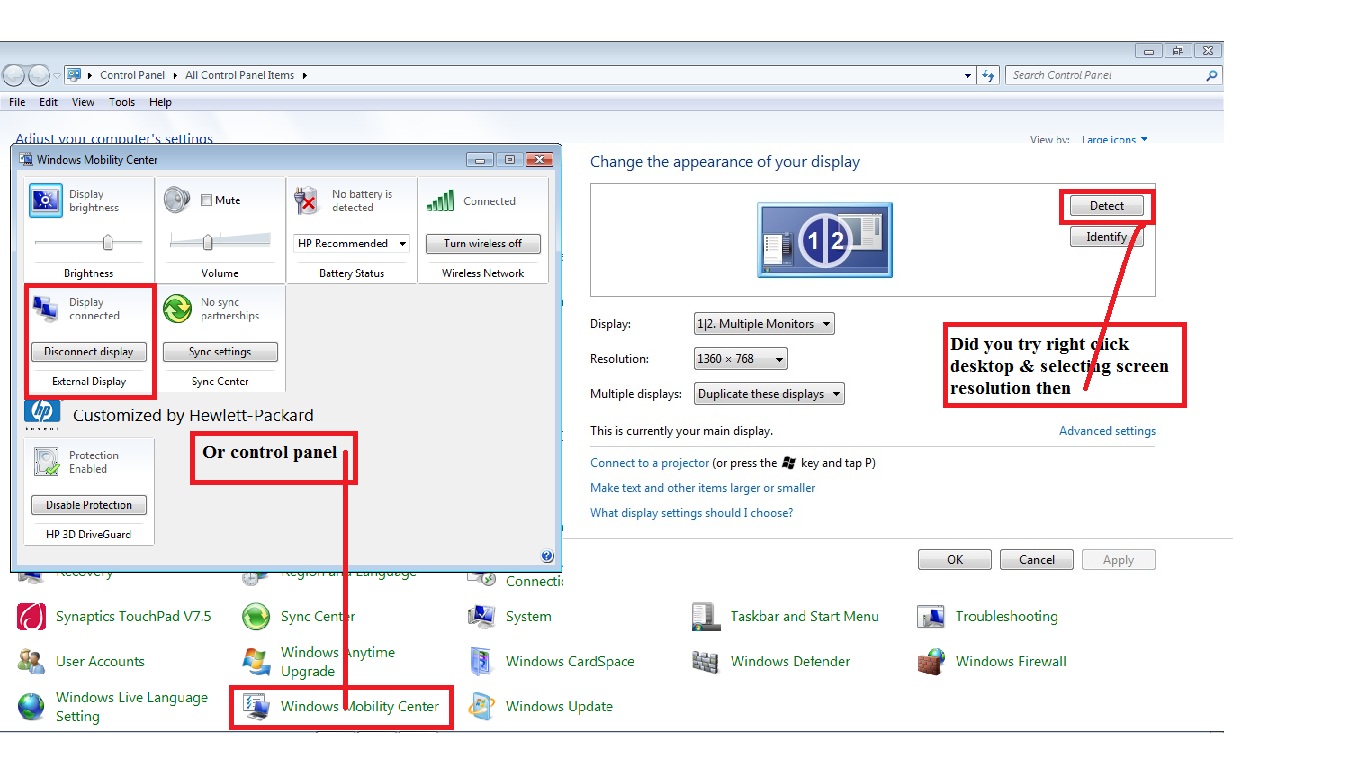
Task: Open the View by Large icons dropdown
Action: coord(1115,140)
